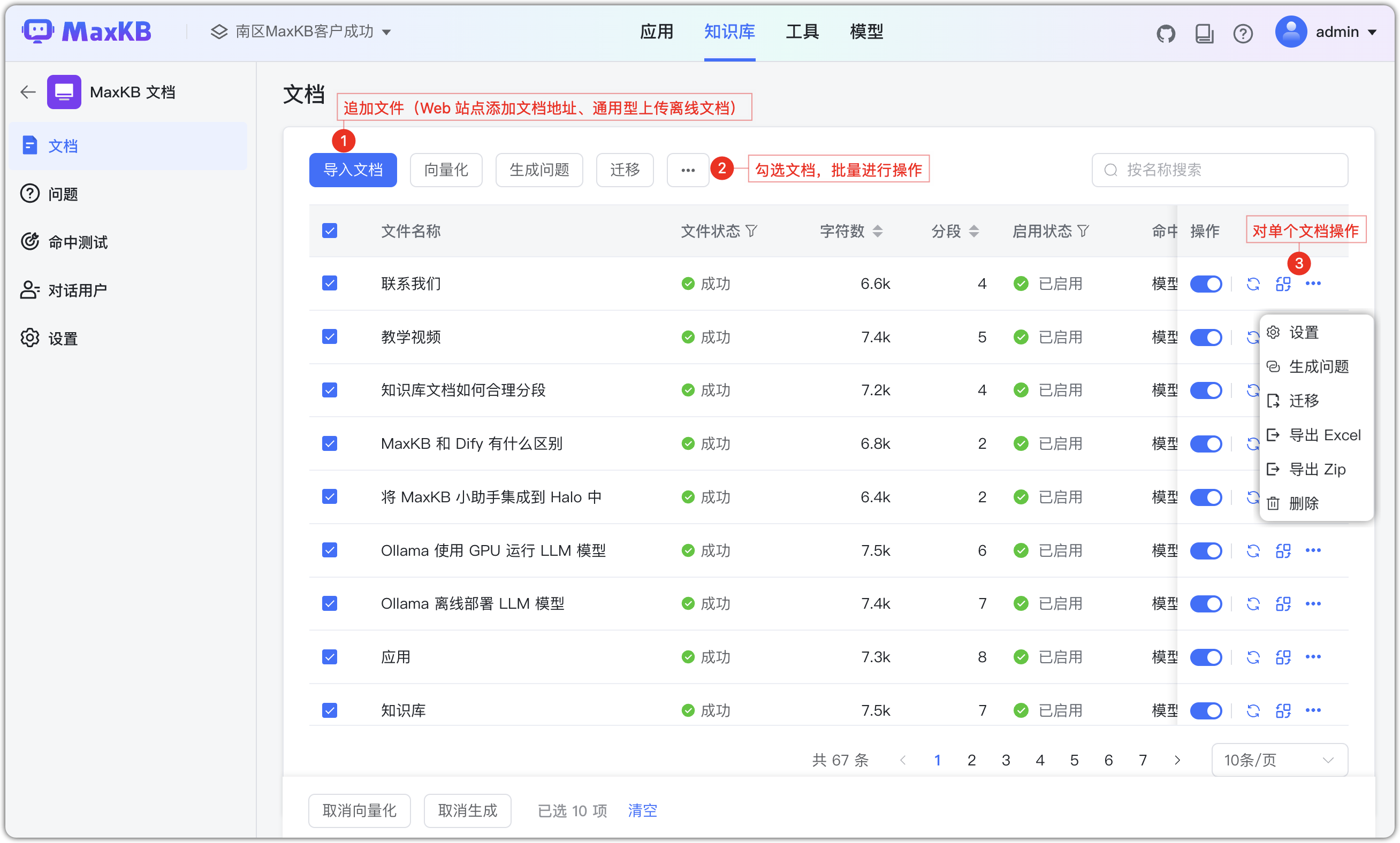Open 问题 in the sidebar
Viewport: 1400px width, 843px height.
(x=128, y=194)
